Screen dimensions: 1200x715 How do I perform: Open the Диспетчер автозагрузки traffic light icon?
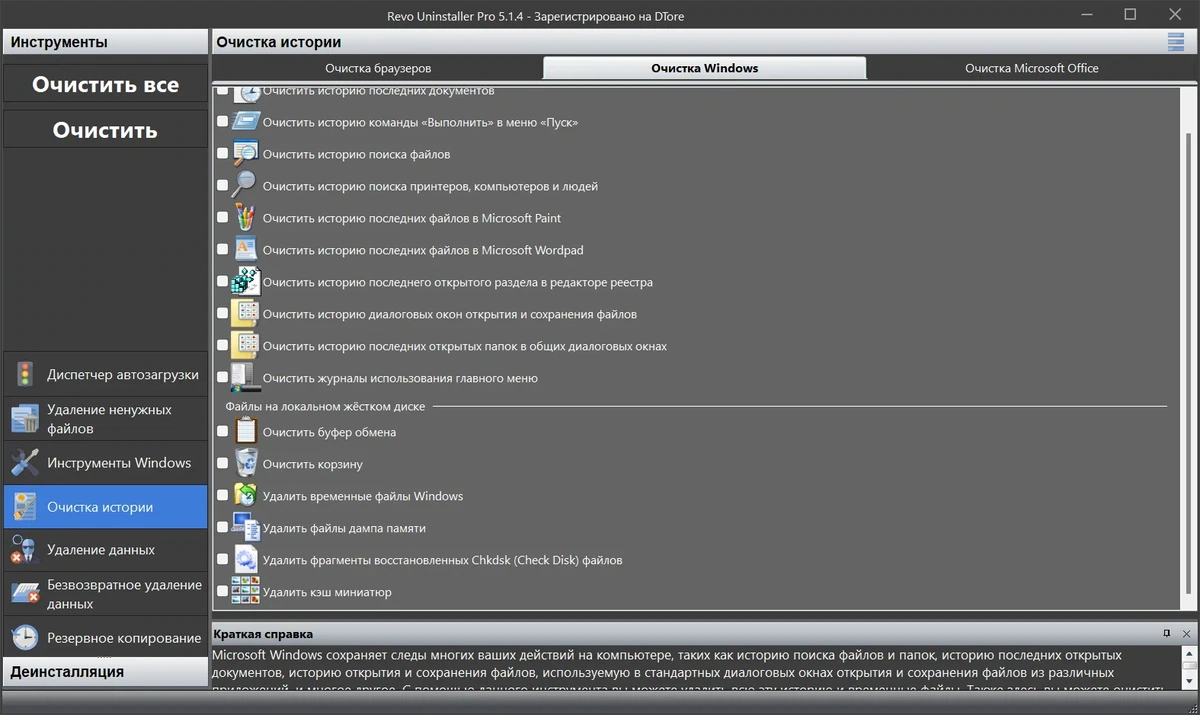pyautogui.click(x=25, y=375)
